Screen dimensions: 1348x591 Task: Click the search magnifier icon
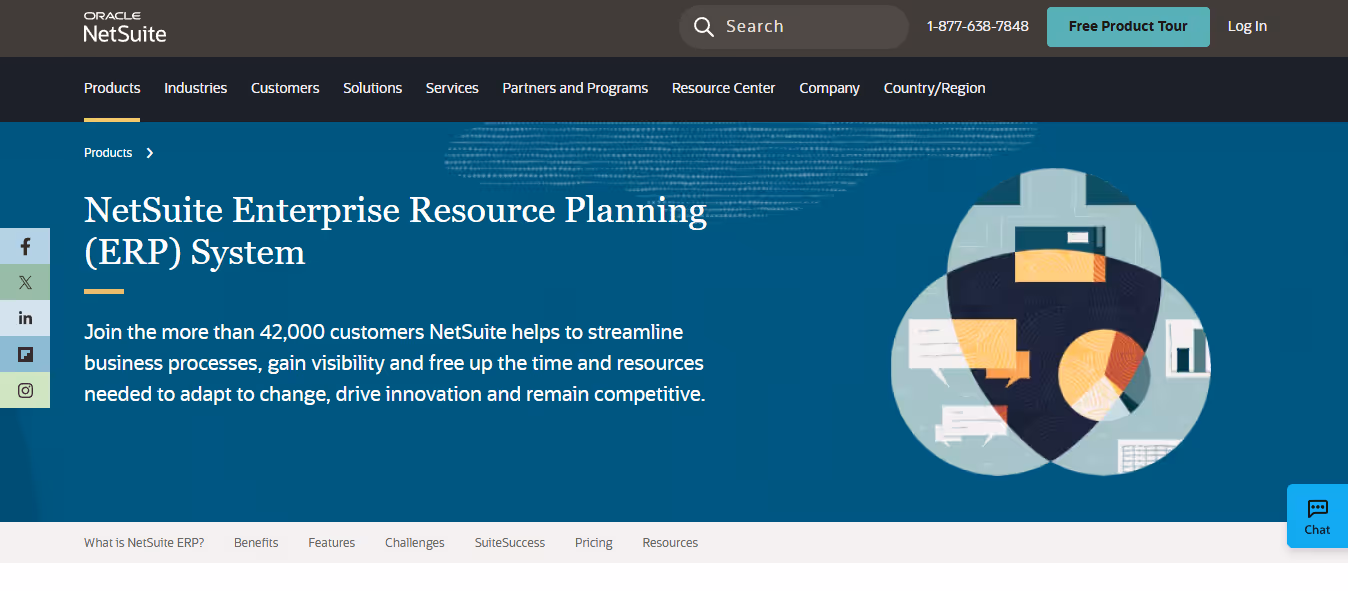[x=704, y=27]
